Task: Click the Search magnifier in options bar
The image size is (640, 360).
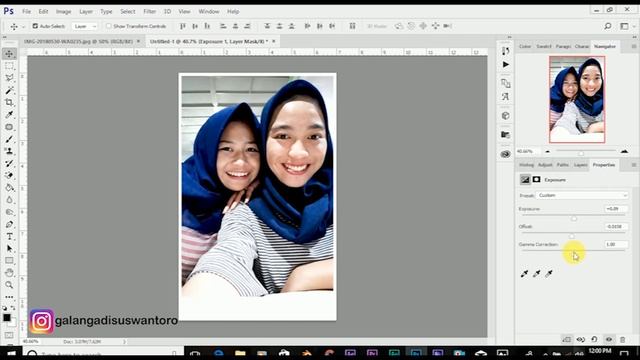Action: pos(607,26)
